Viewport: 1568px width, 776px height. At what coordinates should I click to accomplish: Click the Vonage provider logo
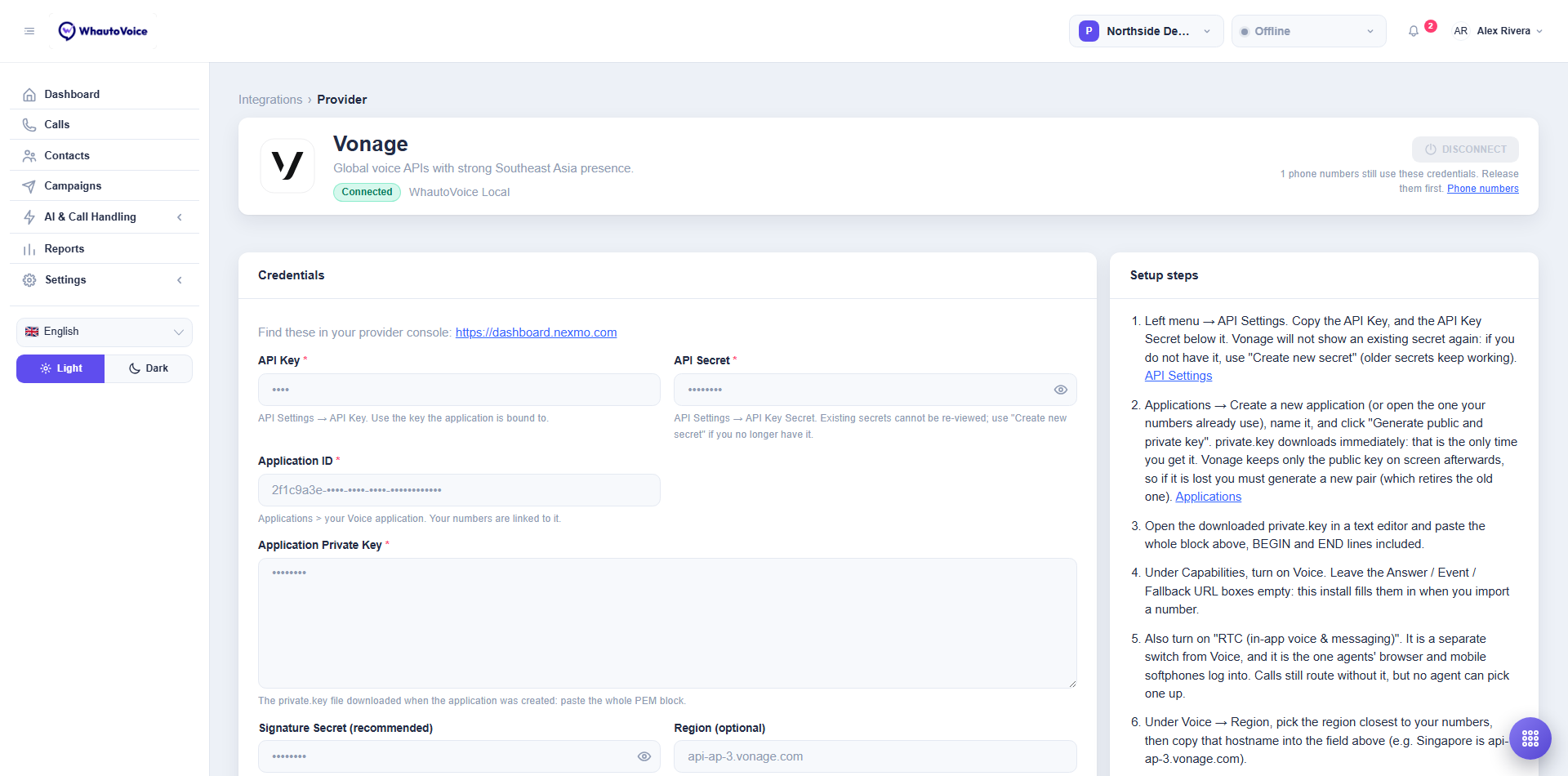pos(287,166)
